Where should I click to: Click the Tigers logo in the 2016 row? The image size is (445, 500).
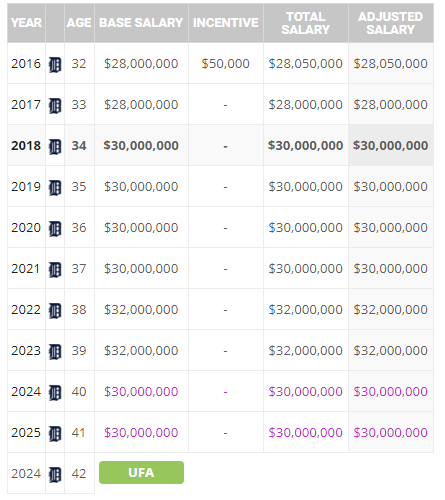click(x=55, y=65)
